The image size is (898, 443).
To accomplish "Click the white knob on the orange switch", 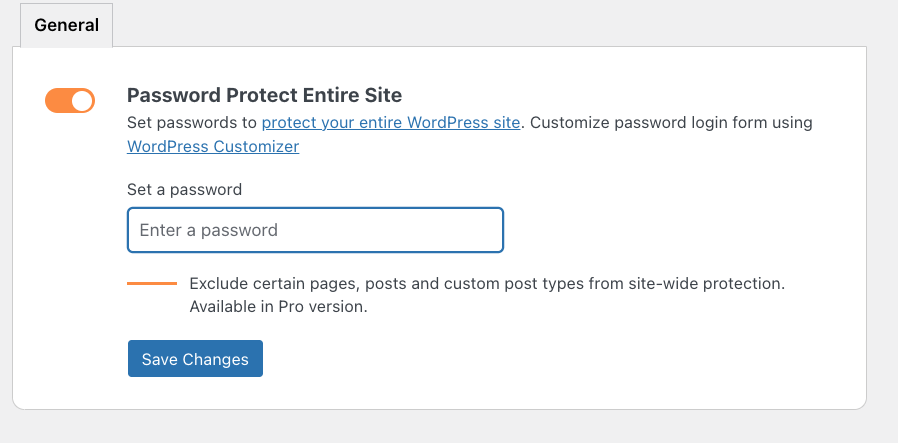I will [x=82, y=100].
